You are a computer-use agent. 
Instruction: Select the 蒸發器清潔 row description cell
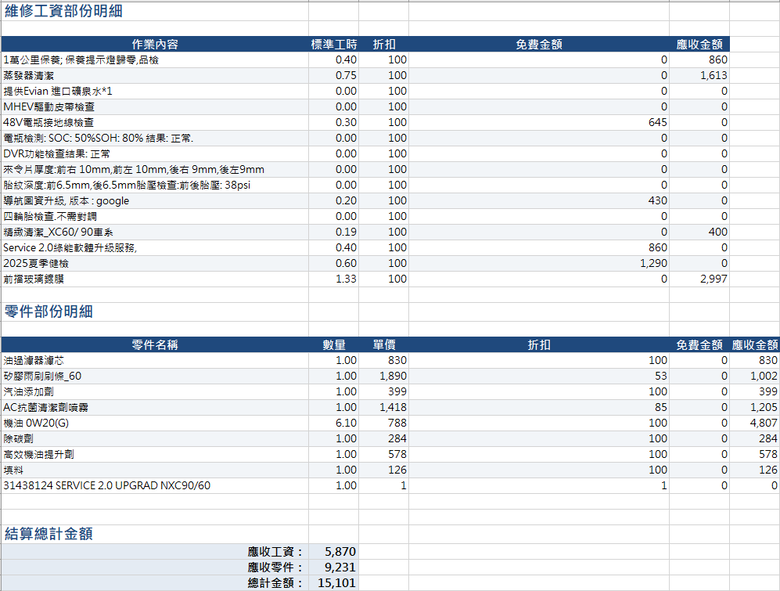click(x=155, y=76)
